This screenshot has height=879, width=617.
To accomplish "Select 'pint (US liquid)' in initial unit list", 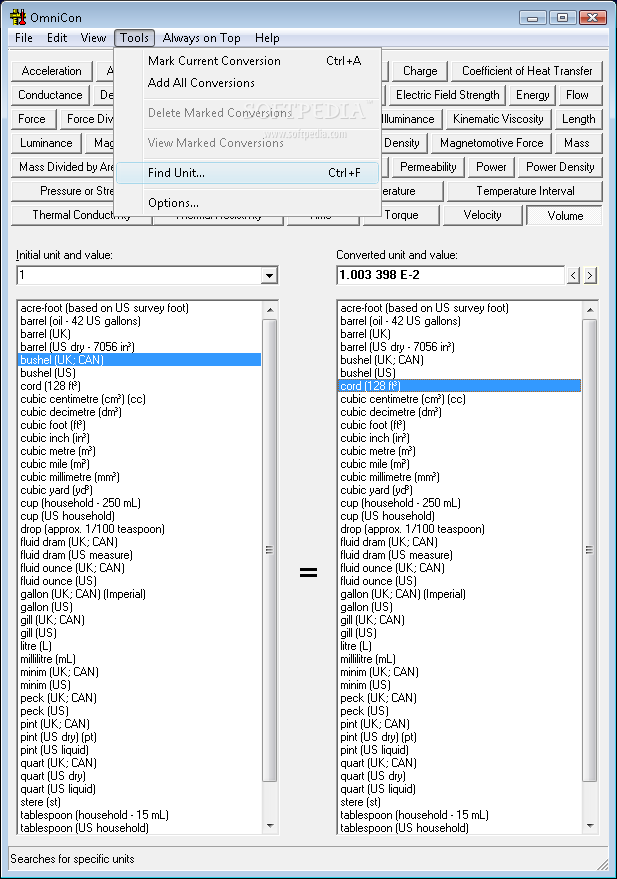I will pyautogui.click(x=140, y=750).
